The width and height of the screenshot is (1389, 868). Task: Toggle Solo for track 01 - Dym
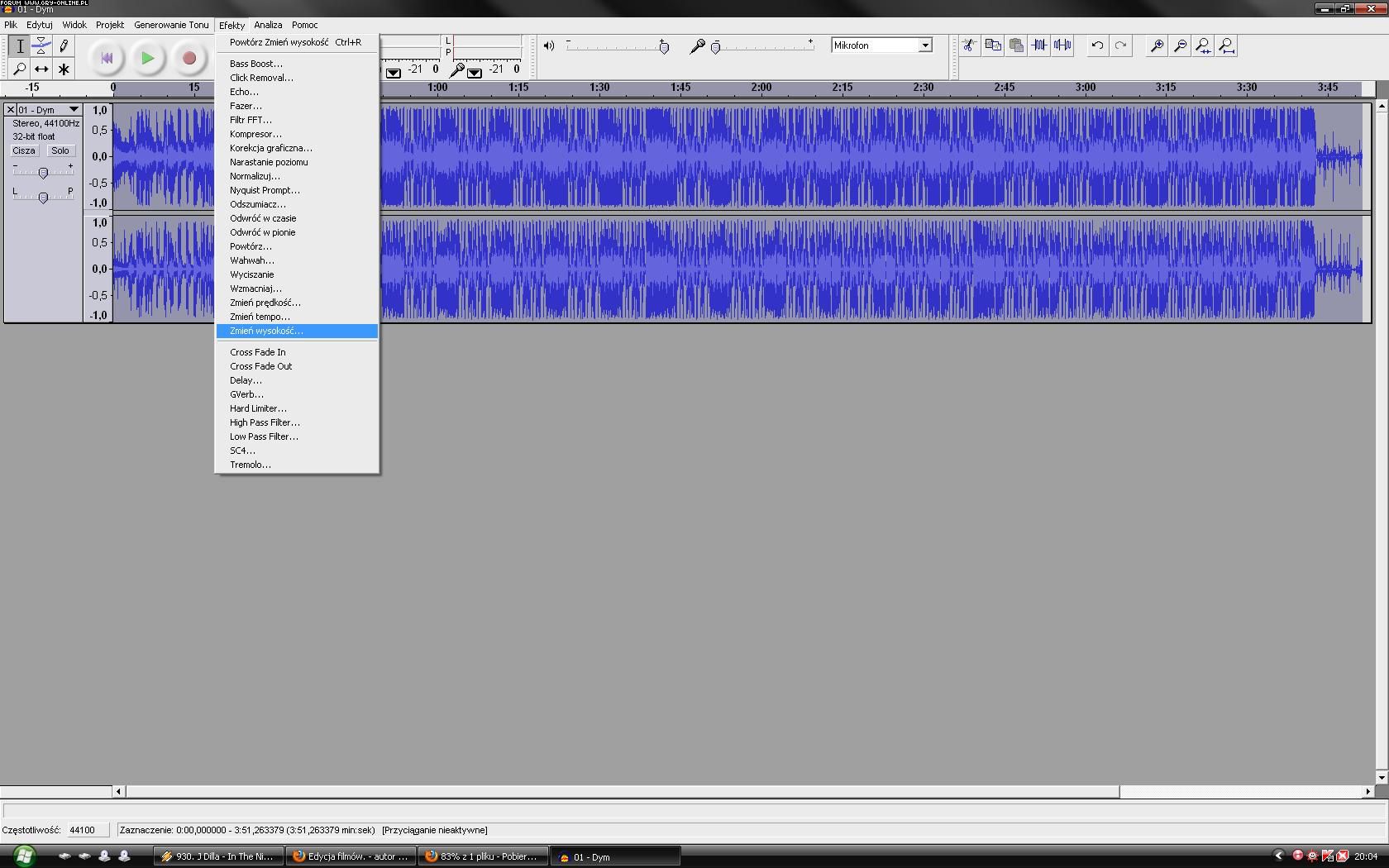(60, 150)
